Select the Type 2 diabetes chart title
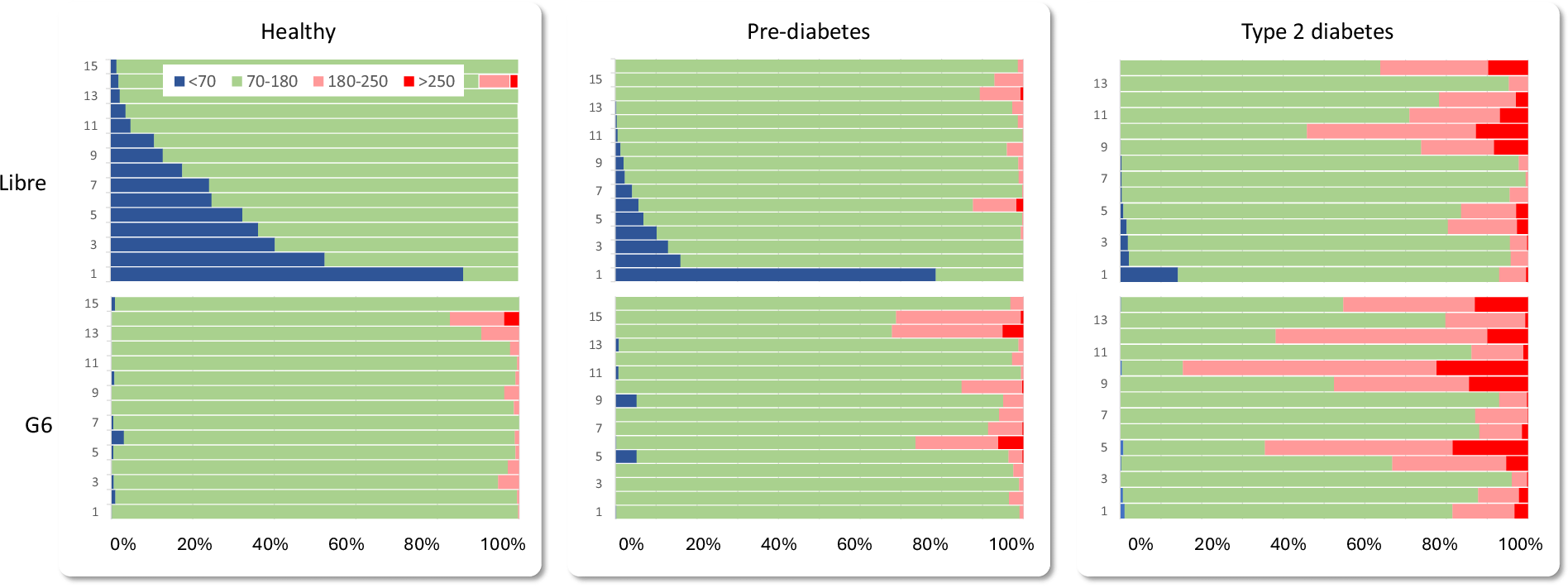This screenshot has width=1568, height=588. pyautogui.click(x=1317, y=32)
